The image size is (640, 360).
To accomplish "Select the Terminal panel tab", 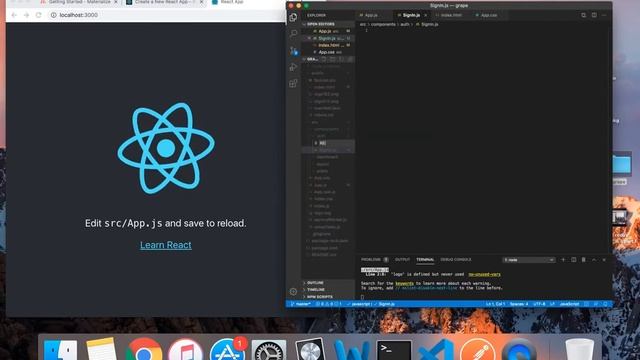I will [x=425, y=260].
